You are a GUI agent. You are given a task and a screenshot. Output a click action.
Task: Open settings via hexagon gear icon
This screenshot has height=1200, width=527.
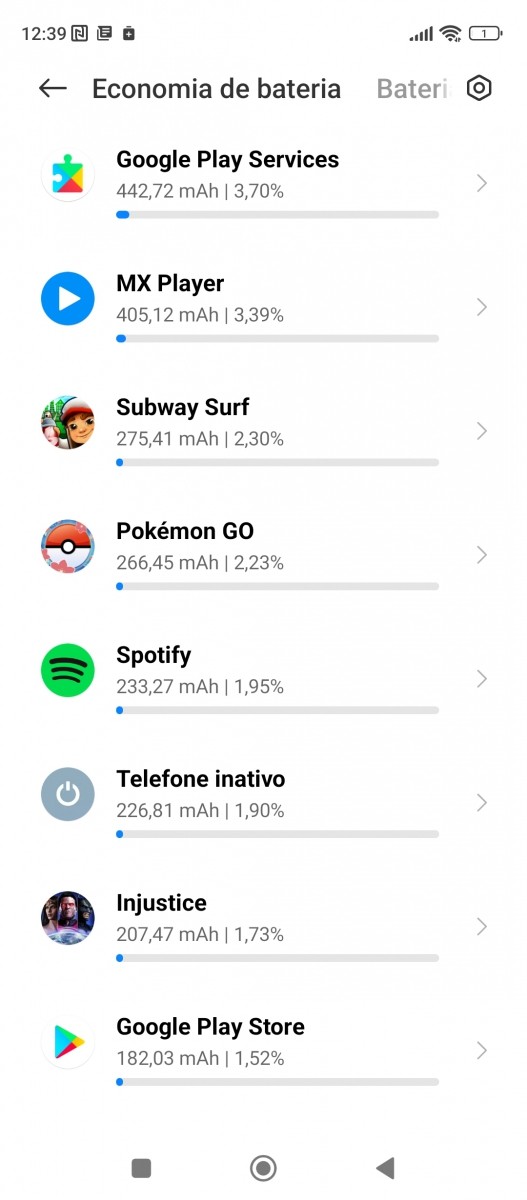tap(480, 88)
